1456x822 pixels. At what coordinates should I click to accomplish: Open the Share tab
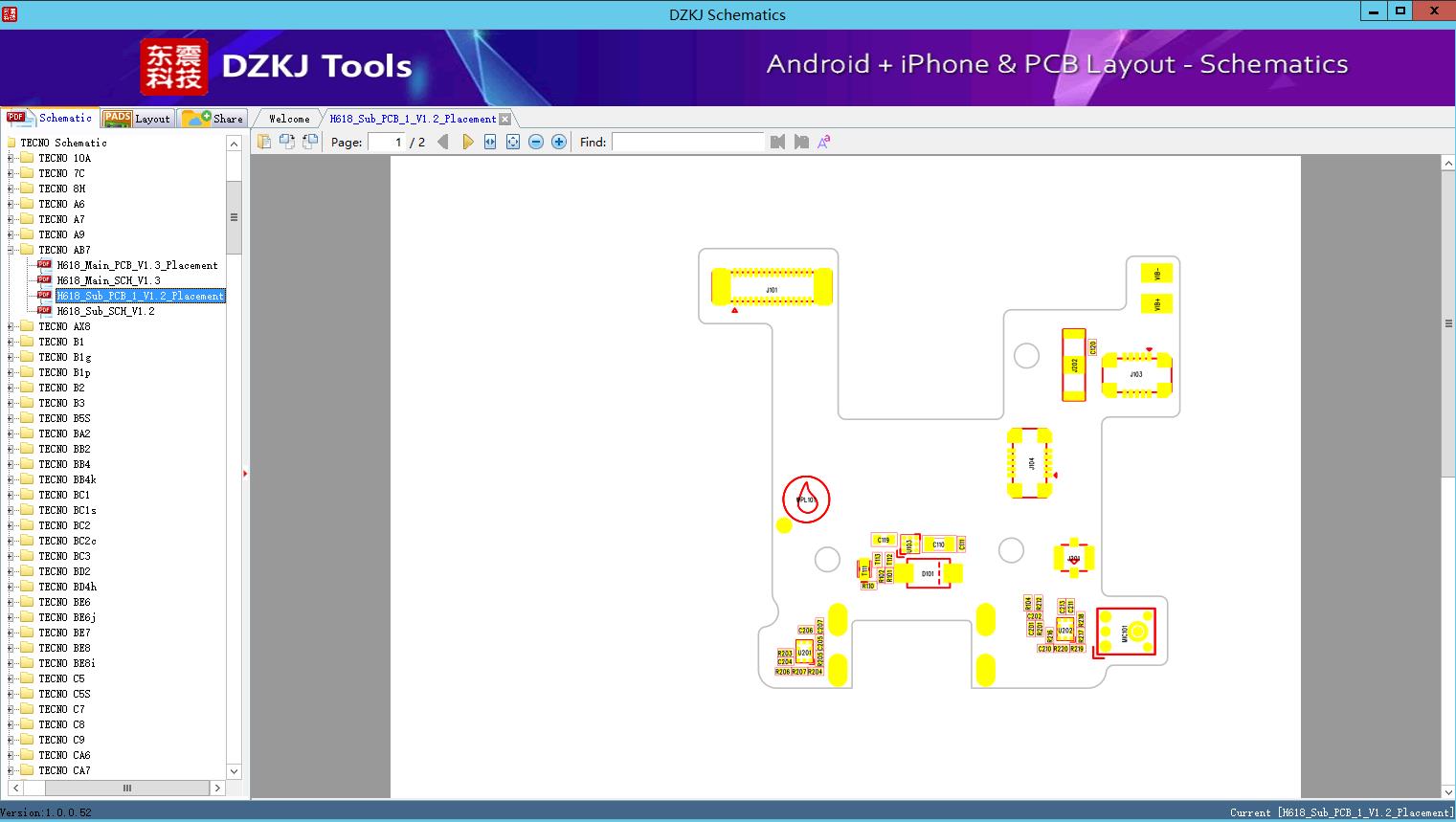(213, 118)
